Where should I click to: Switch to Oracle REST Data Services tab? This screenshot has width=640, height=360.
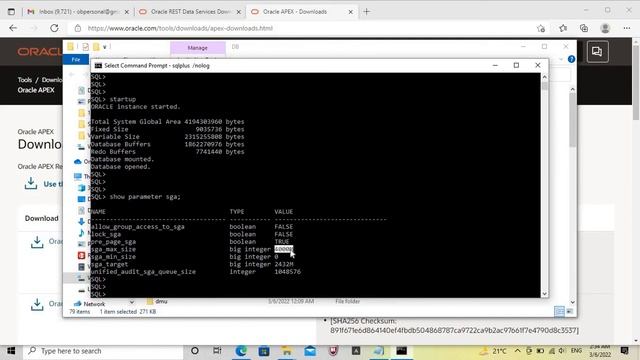tap(190, 12)
